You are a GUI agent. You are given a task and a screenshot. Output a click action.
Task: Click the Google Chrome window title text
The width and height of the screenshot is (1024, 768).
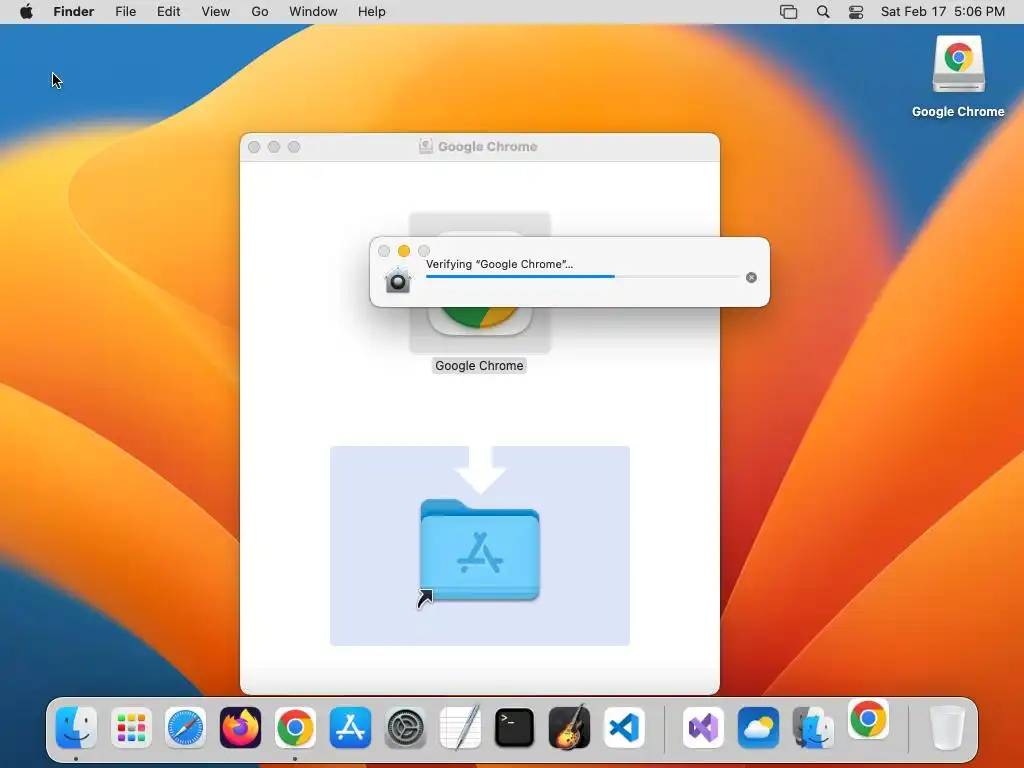click(488, 146)
